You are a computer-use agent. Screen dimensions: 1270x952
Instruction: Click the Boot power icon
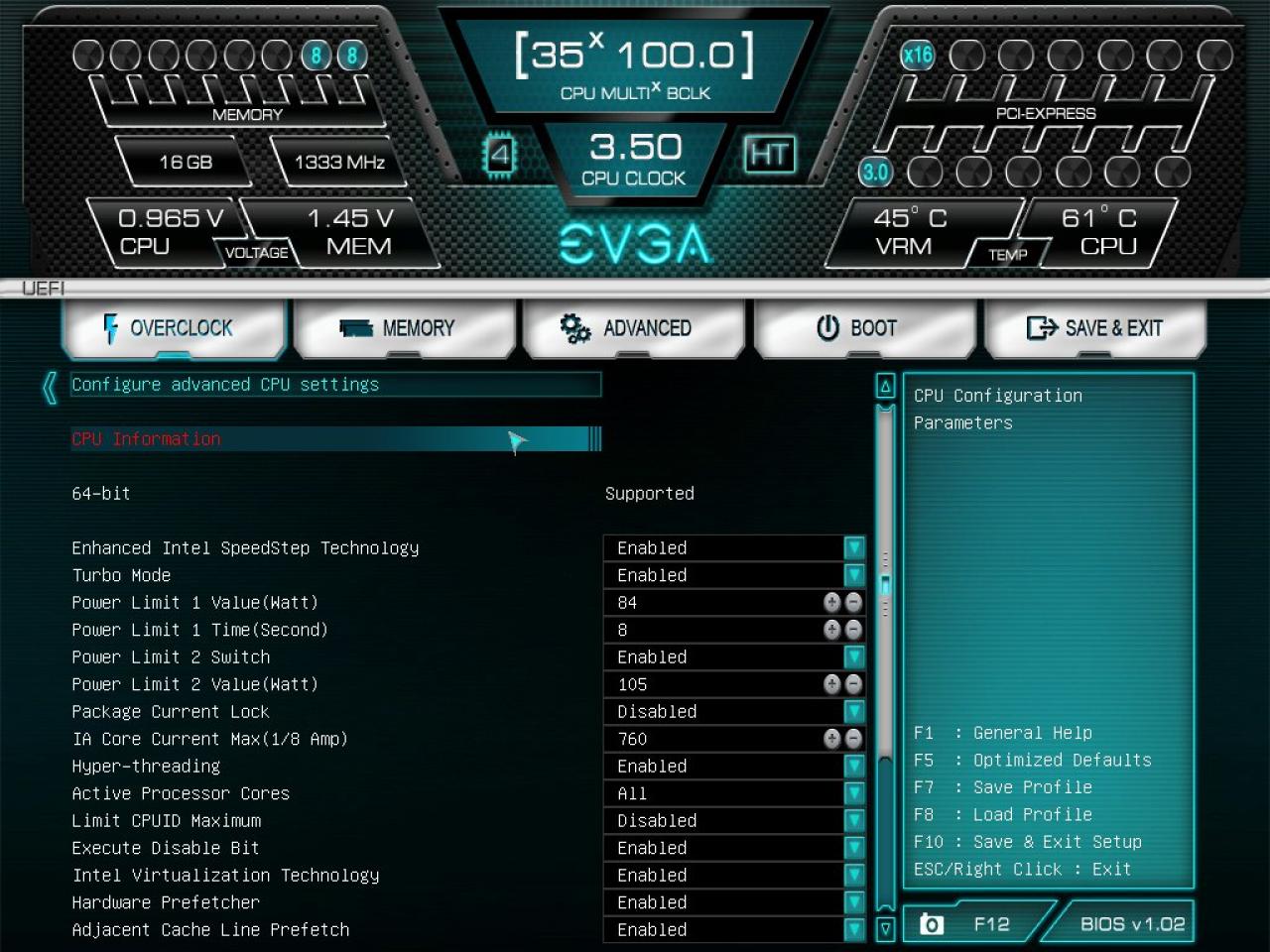827,328
